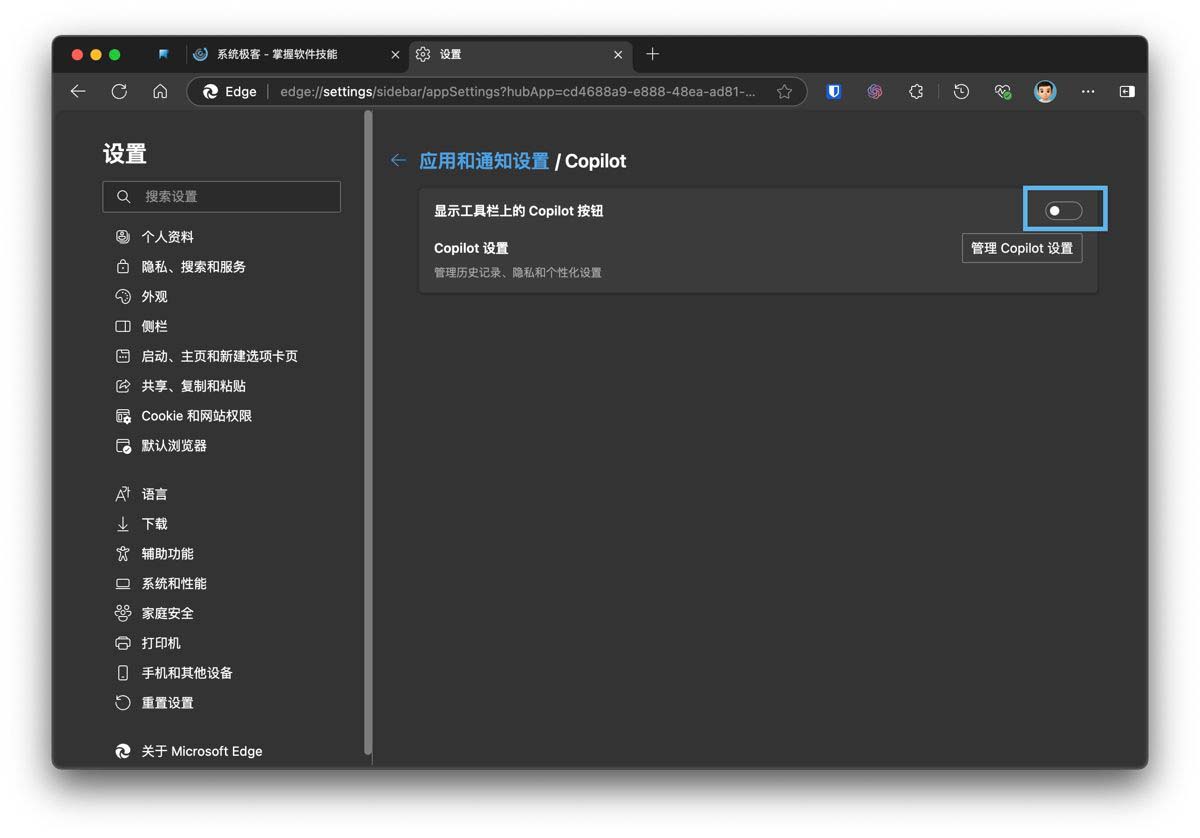
Task: Click the edge://settings address bar URL
Action: (x=518, y=92)
